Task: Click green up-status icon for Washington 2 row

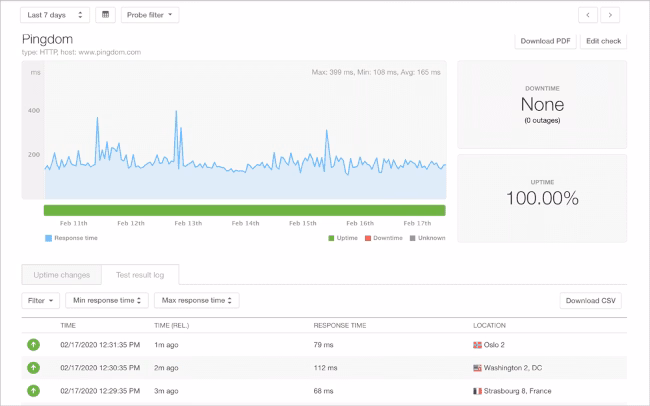Action: click(34, 368)
